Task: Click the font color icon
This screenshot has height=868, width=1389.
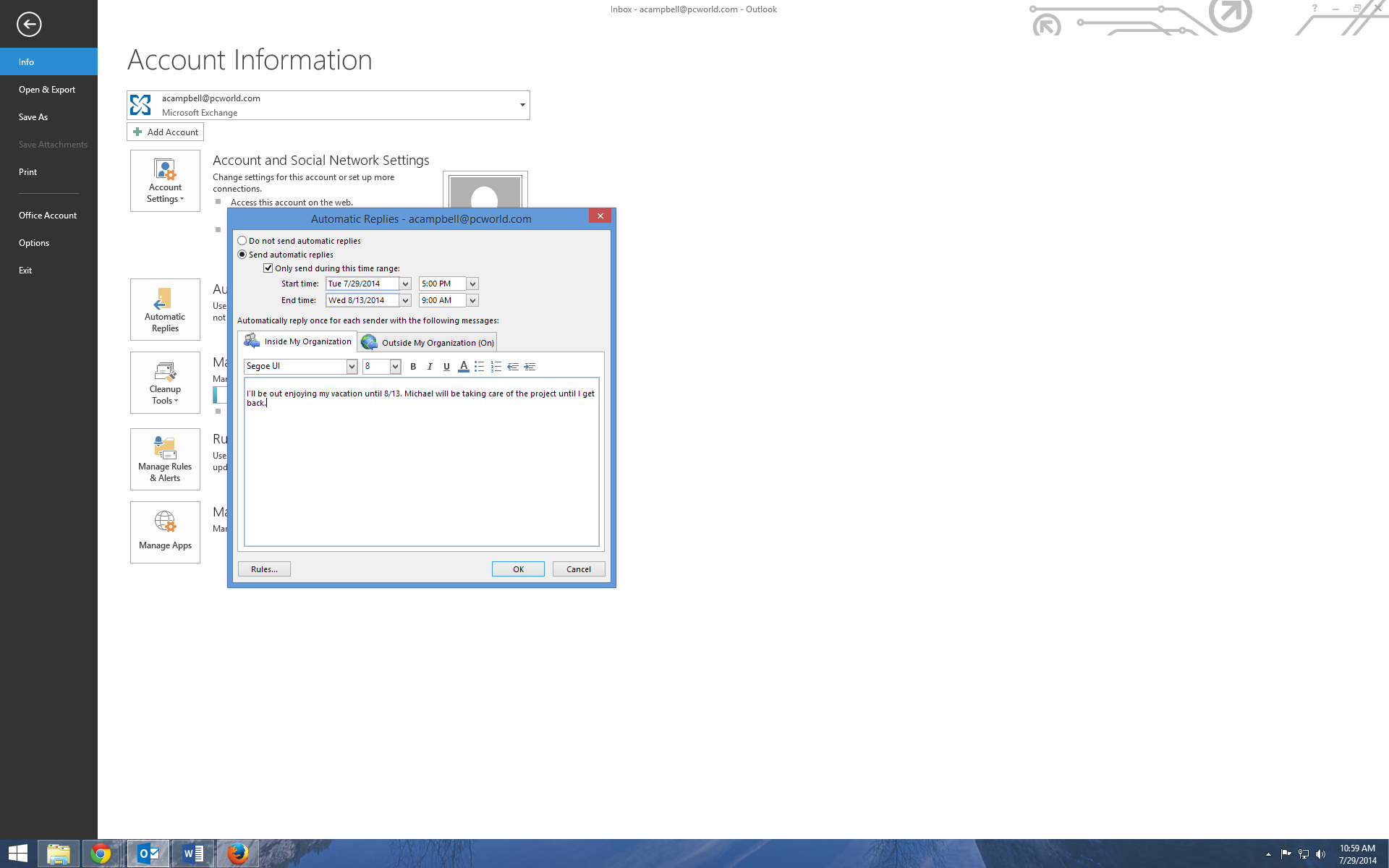Action: coord(464,366)
